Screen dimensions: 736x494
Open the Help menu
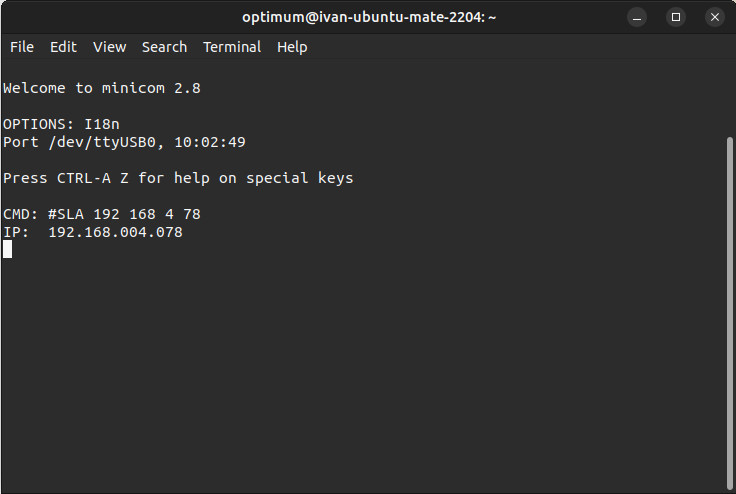pyautogui.click(x=292, y=47)
